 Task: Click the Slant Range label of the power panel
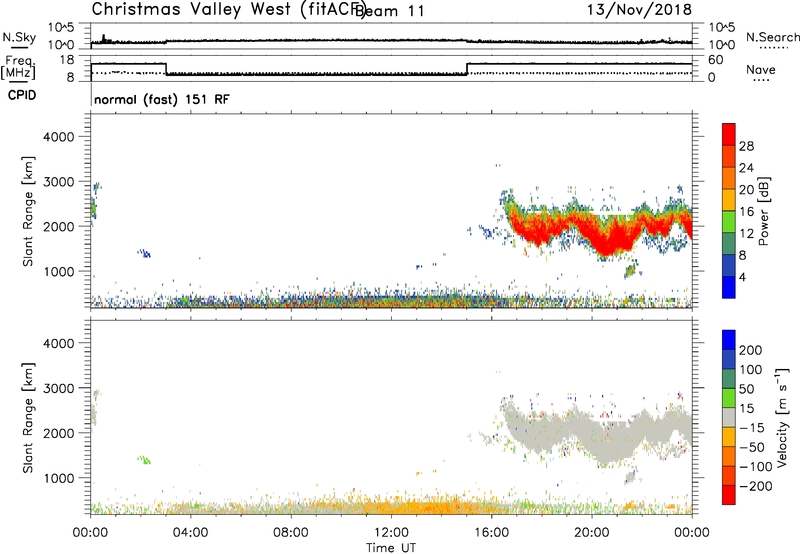(28, 211)
